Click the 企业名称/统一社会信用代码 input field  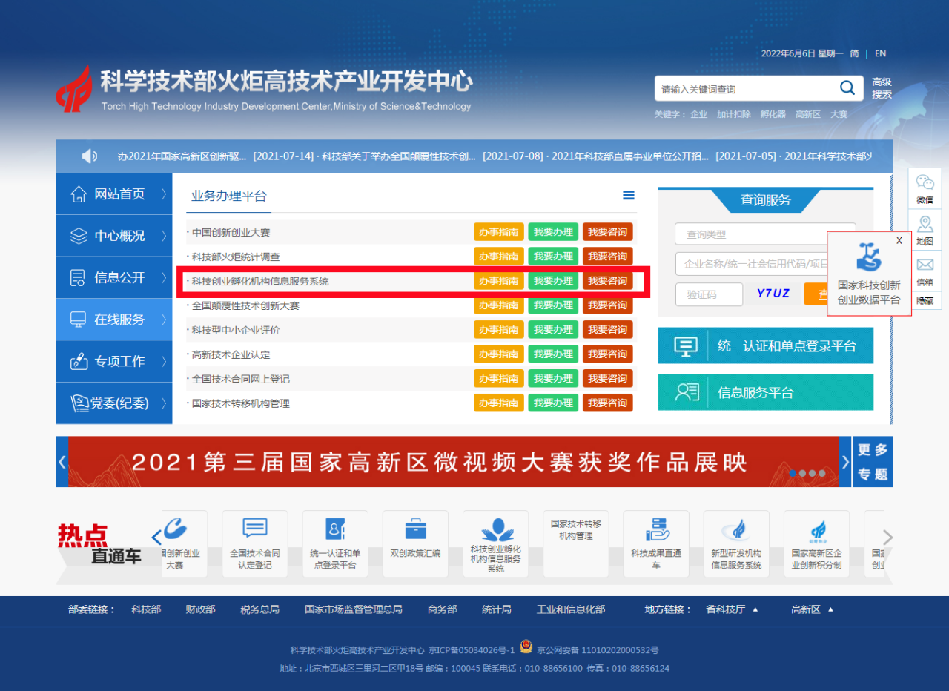(750, 264)
